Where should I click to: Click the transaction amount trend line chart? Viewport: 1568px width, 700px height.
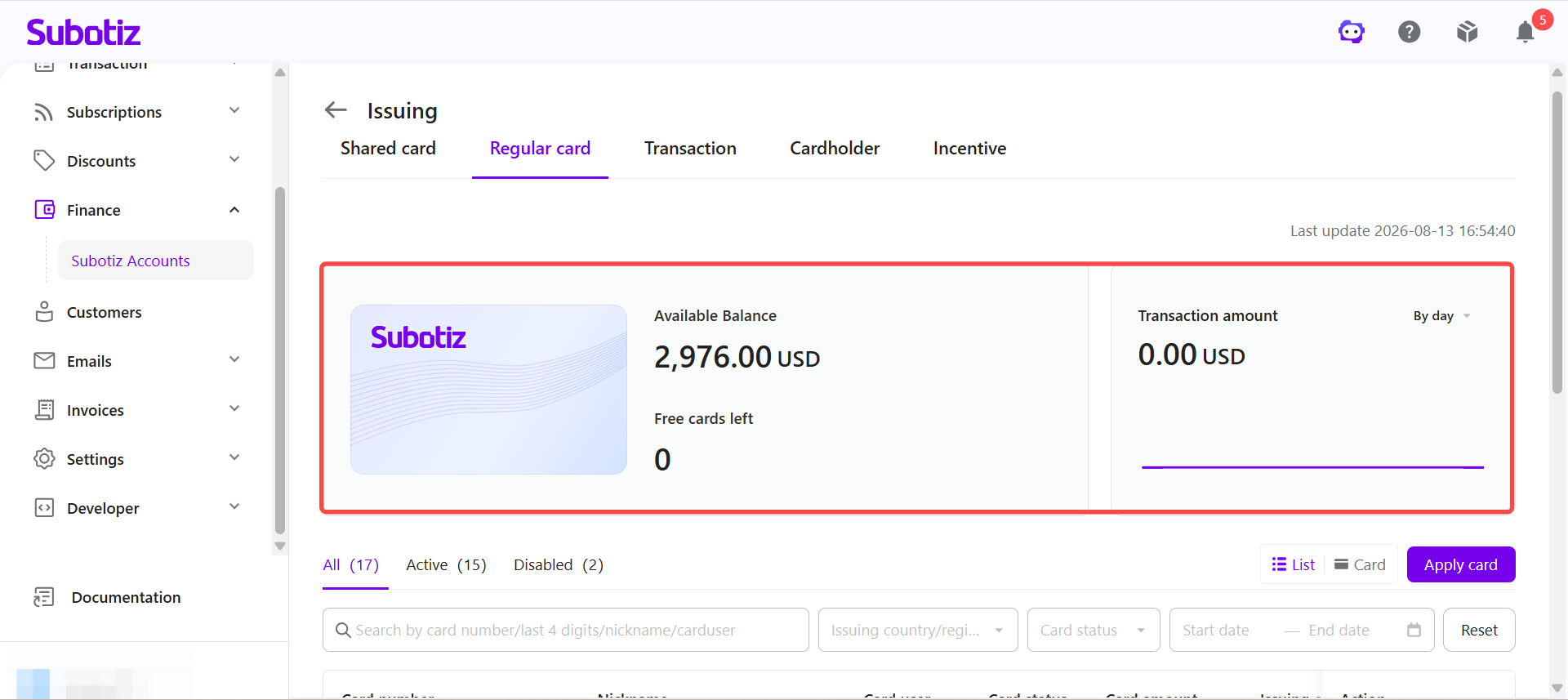click(1312, 466)
